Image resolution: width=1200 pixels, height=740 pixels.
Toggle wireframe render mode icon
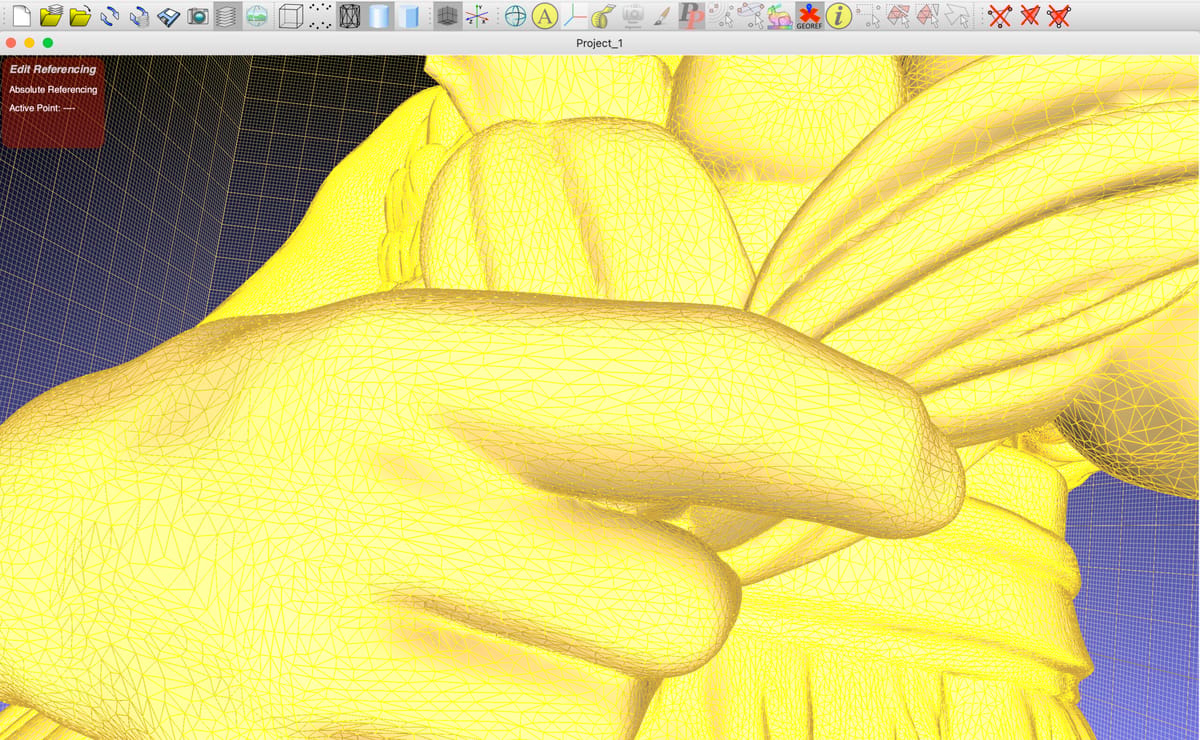[x=349, y=15]
